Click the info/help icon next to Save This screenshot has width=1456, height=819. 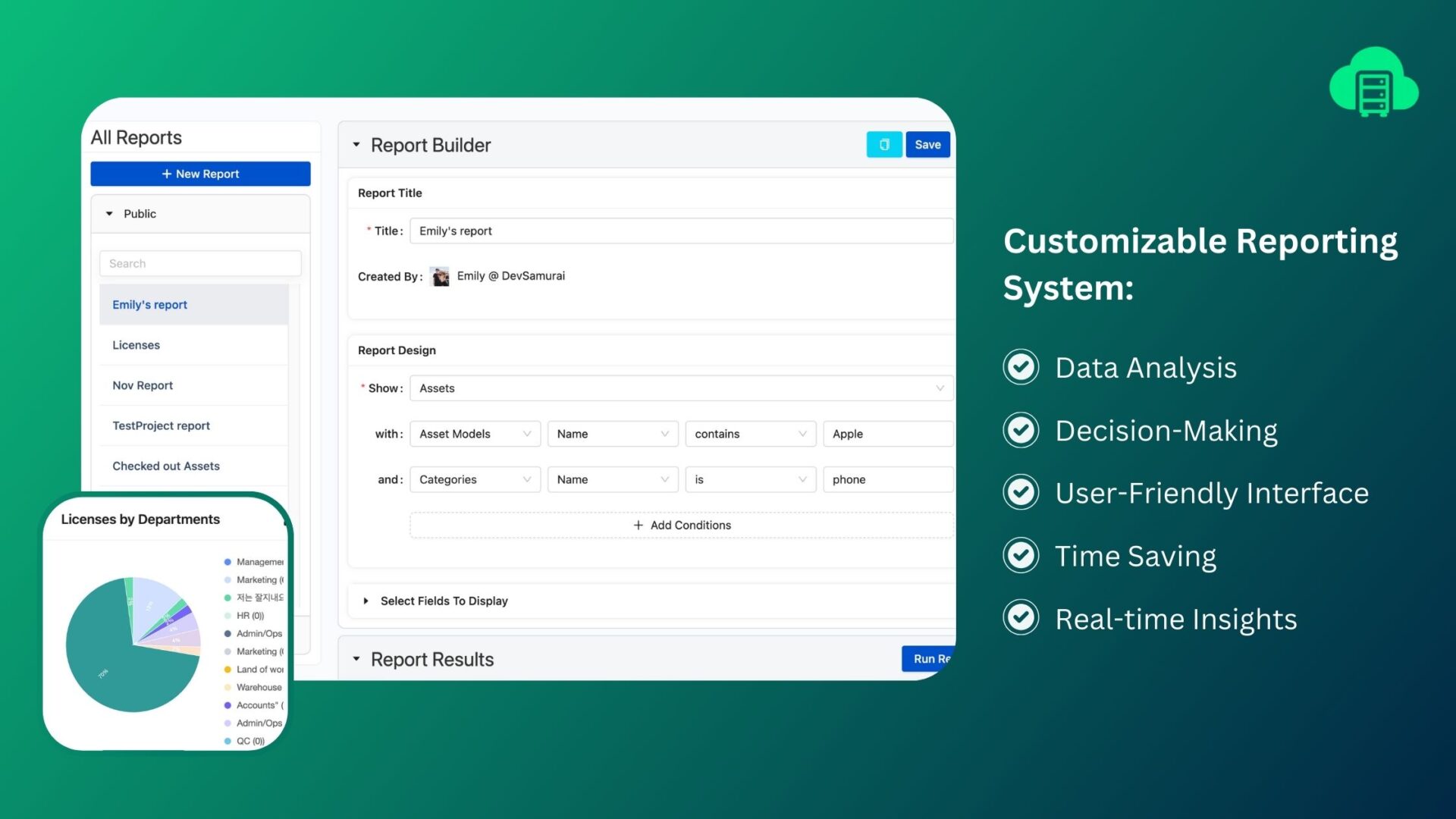883,145
